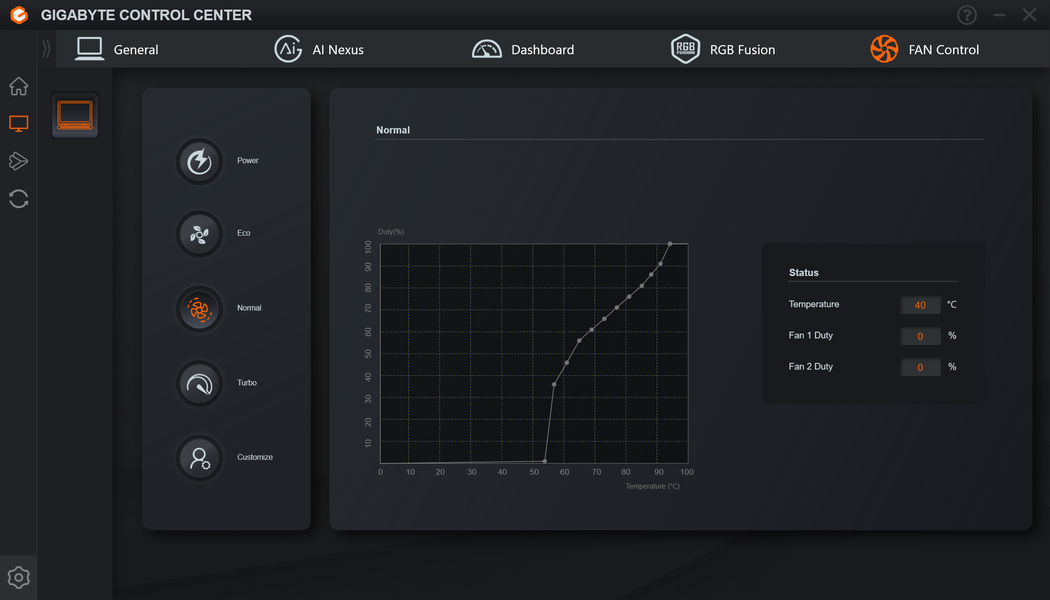Click the 100% duty point on fan curve
The height and width of the screenshot is (600, 1050).
[x=670, y=244]
